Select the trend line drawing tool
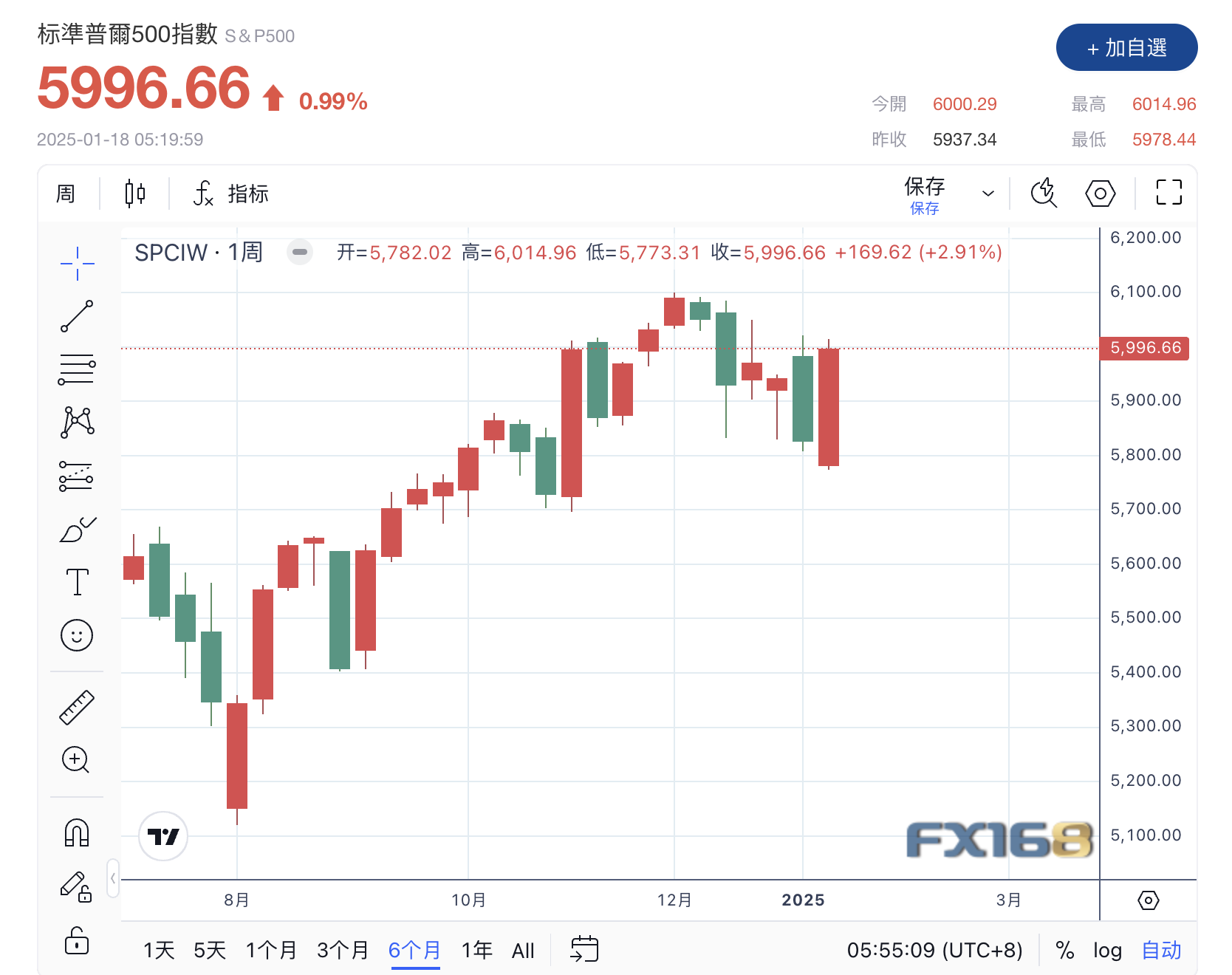Viewport: 1232px width, 975px height. 77,316
